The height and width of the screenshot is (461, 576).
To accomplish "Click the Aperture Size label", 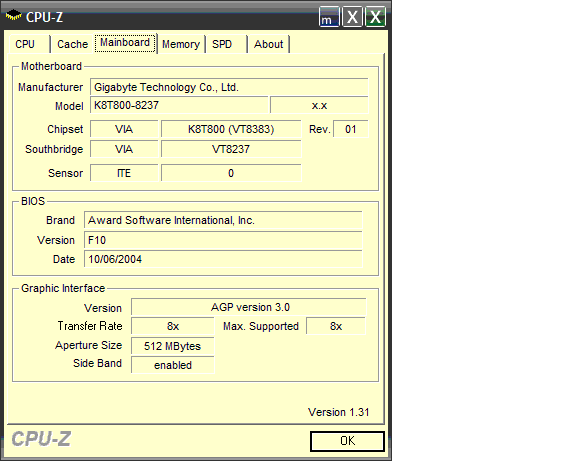I will click(x=89, y=345).
